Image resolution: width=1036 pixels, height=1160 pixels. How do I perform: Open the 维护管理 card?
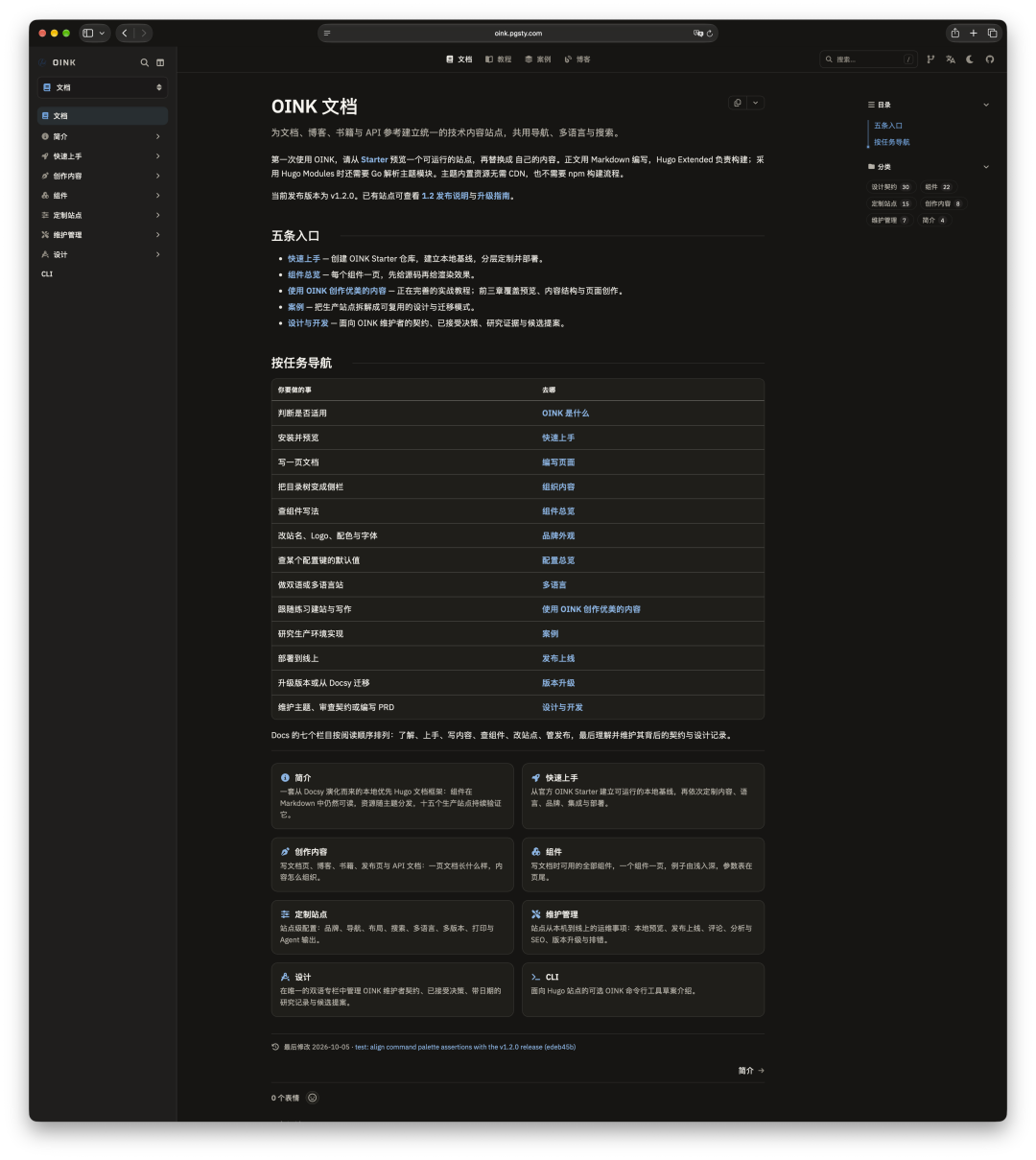pyautogui.click(x=643, y=927)
